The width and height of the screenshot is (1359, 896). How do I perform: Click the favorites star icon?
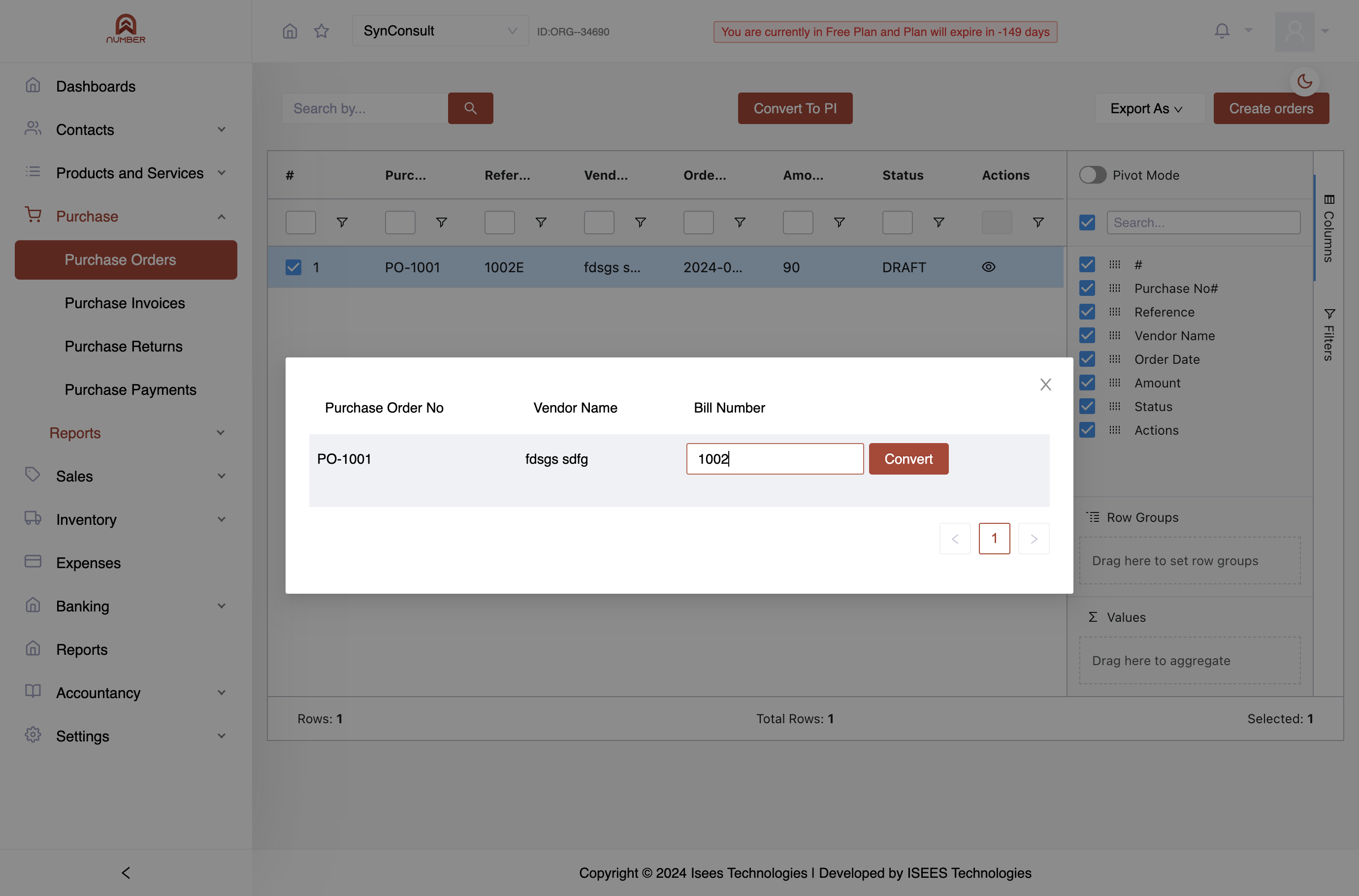click(x=322, y=32)
